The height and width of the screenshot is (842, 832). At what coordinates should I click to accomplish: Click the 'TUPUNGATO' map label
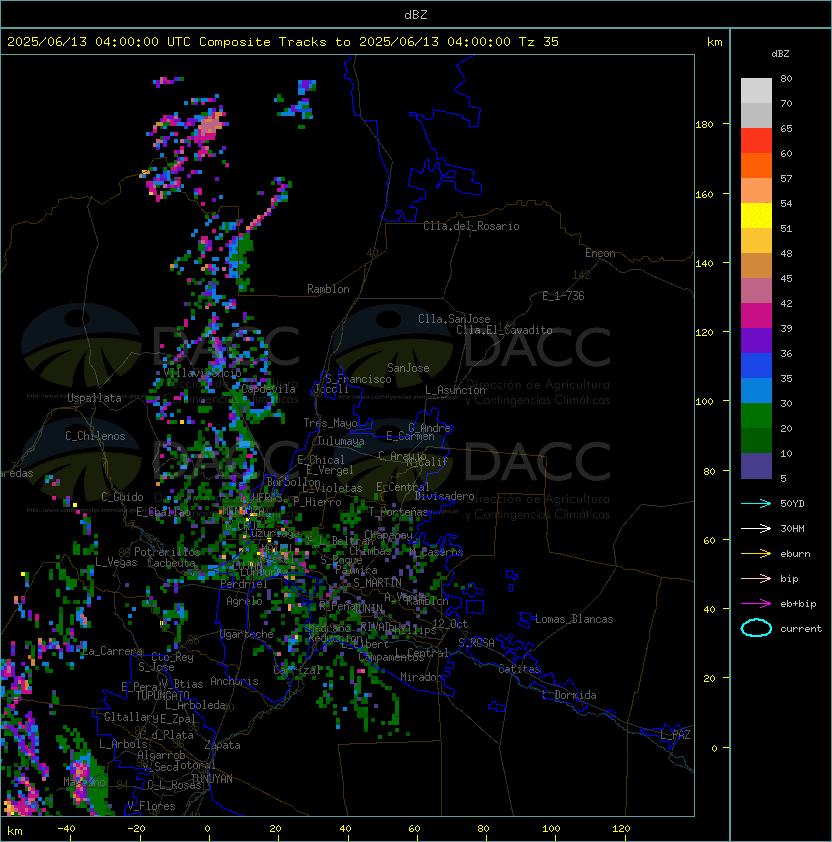pos(162,695)
